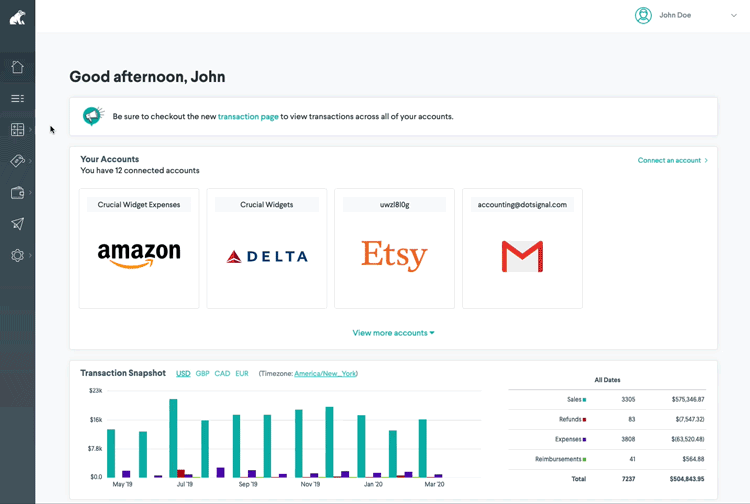This screenshot has height=504, width=750.
Task: Open the transactions list icon in sidebar
Action: pos(17,98)
